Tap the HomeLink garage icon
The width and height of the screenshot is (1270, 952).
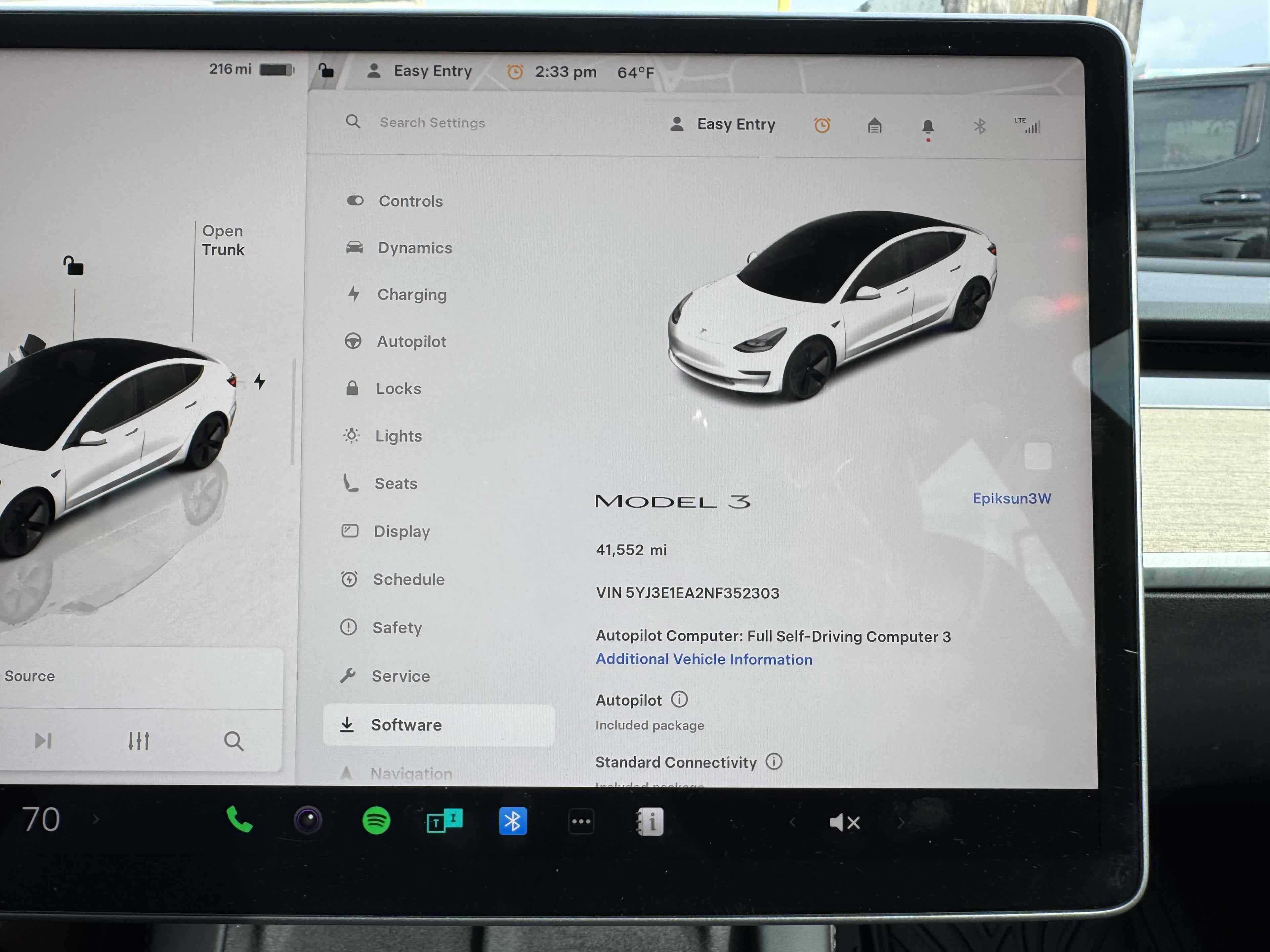[874, 125]
